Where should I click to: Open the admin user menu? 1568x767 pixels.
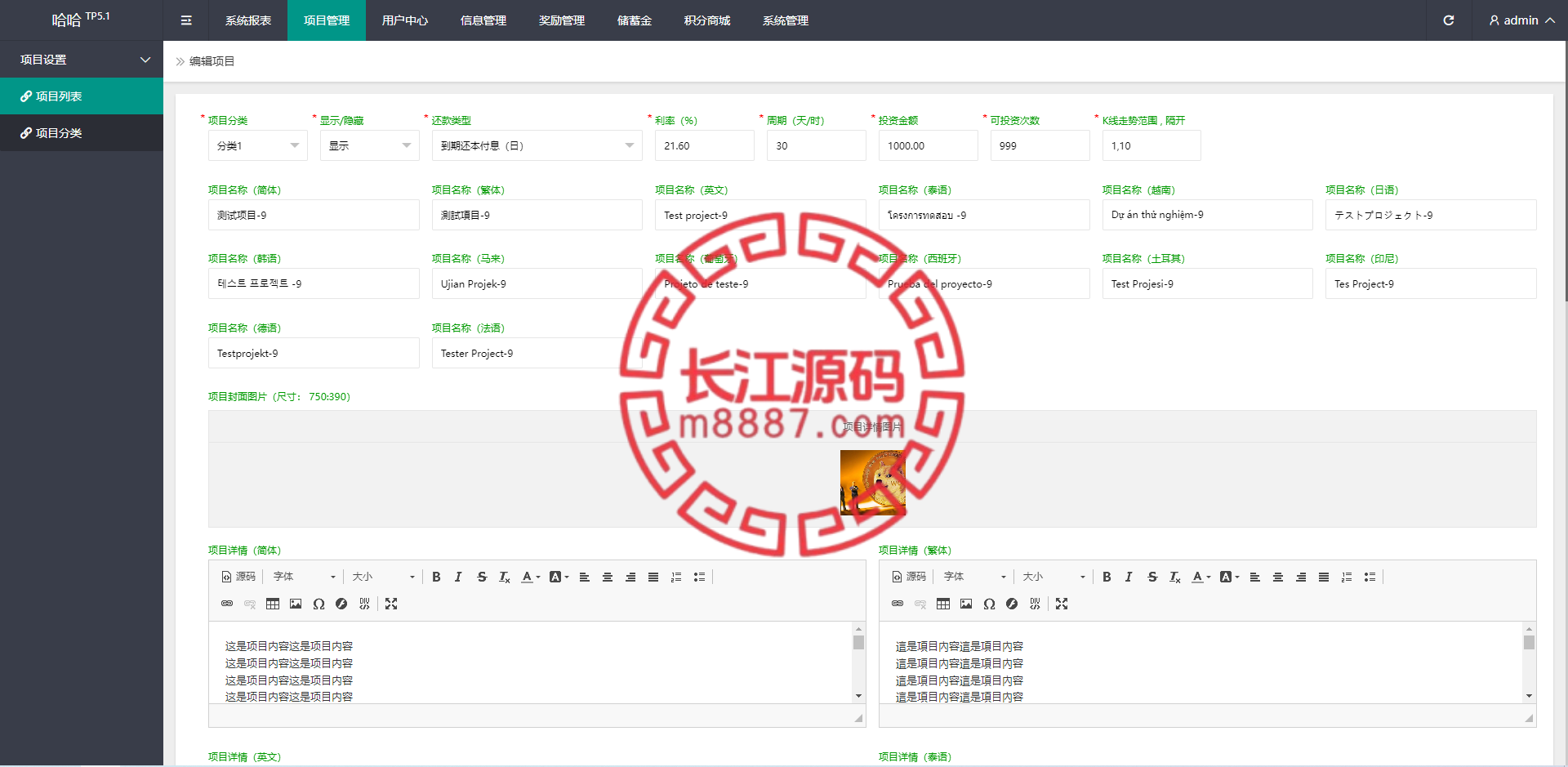tap(1521, 20)
